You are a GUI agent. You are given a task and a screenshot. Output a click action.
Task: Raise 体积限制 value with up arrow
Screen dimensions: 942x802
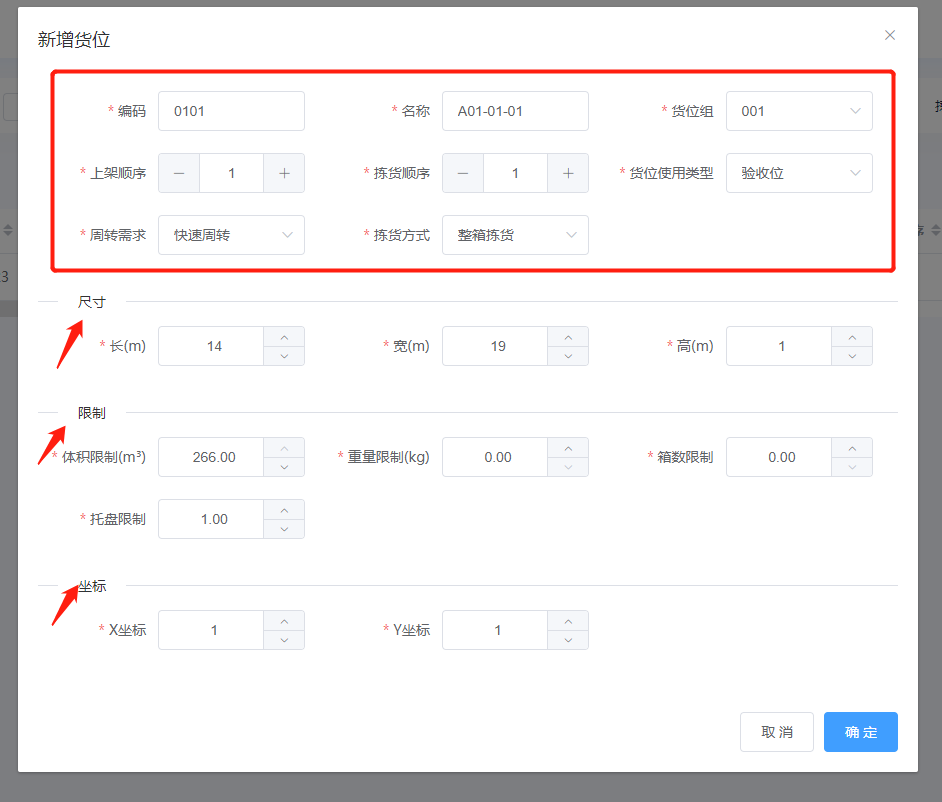coord(284,448)
